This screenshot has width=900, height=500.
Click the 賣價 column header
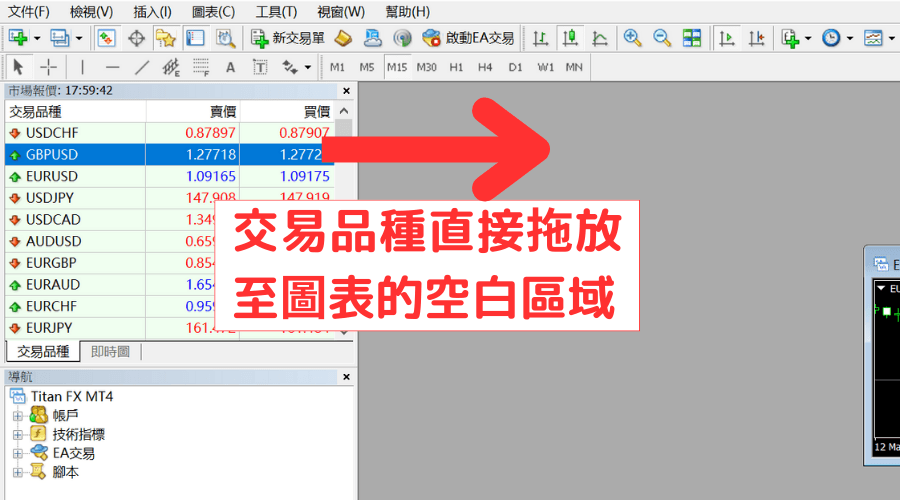coord(193,111)
